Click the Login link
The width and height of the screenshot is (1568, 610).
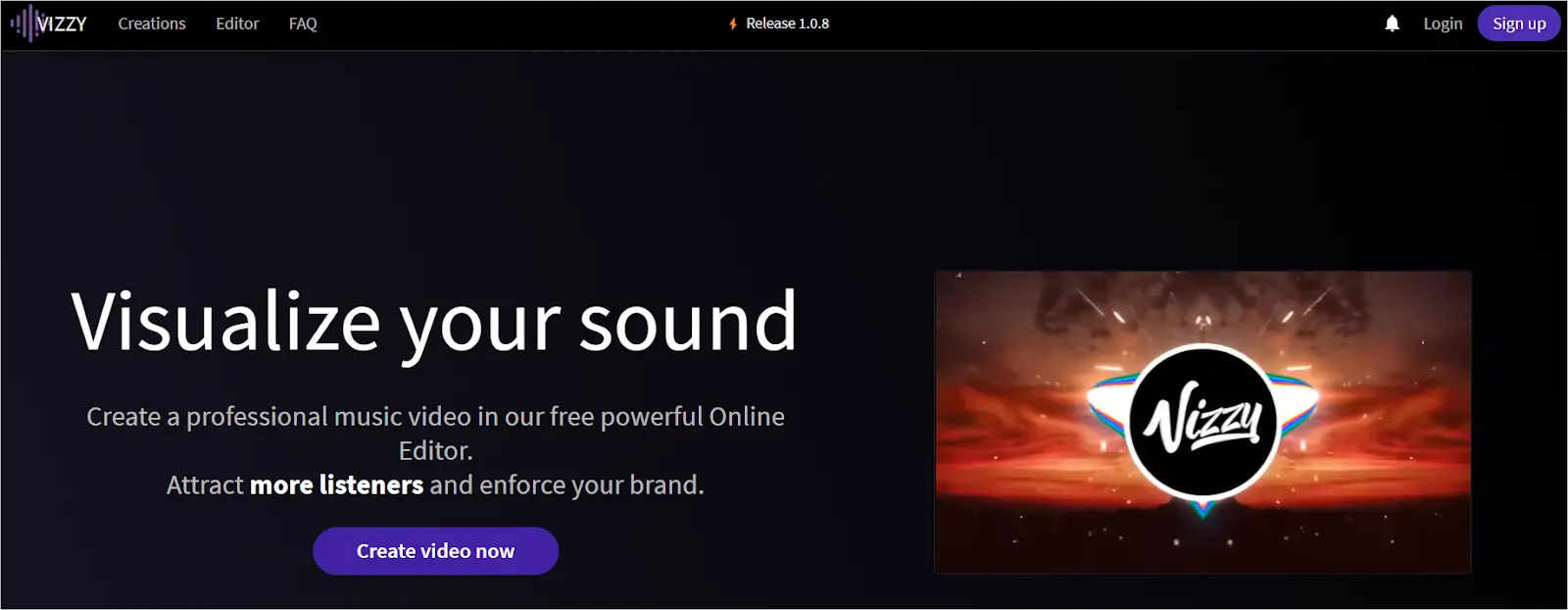tap(1443, 24)
